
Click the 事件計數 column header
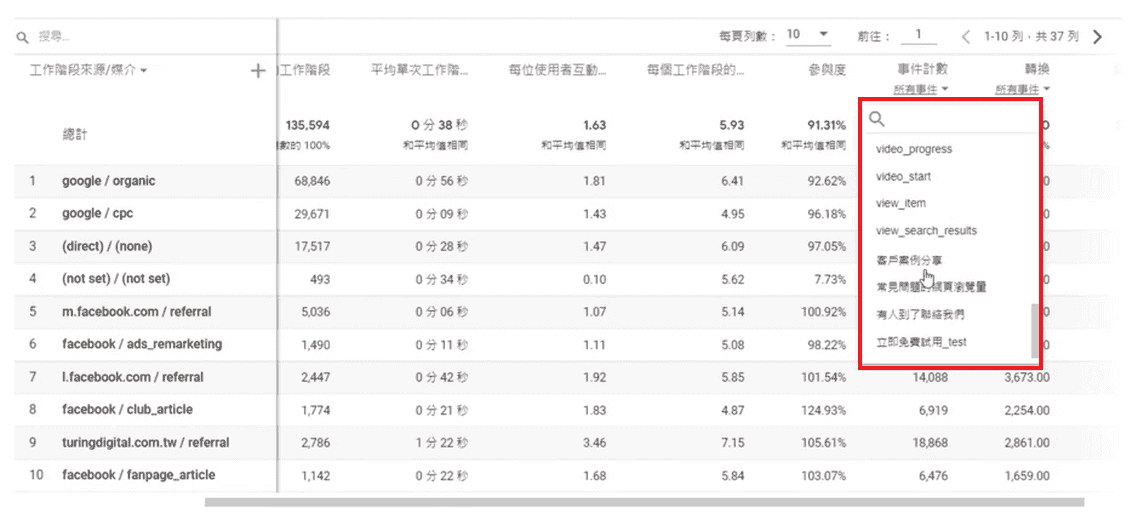click(923, 71)
